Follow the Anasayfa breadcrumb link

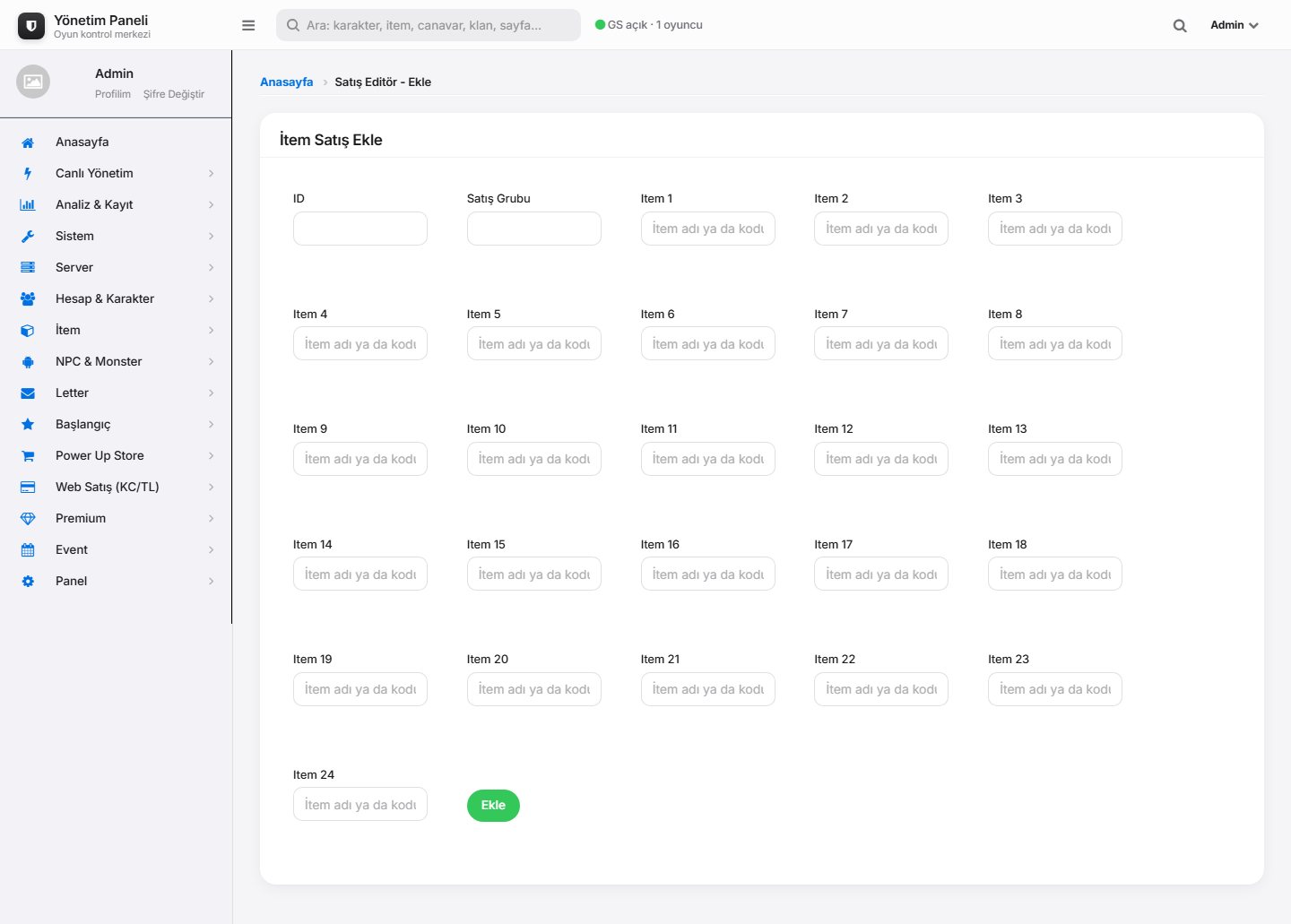[x=287, y=82]
